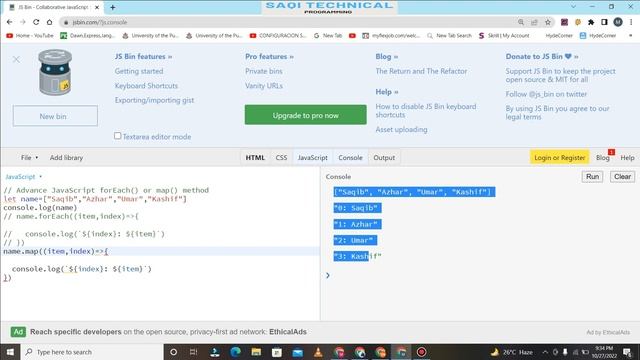This screenshot has height=360, width=640.
Task: Click the EthicalAds advertisement link
Action: (168, 332)
